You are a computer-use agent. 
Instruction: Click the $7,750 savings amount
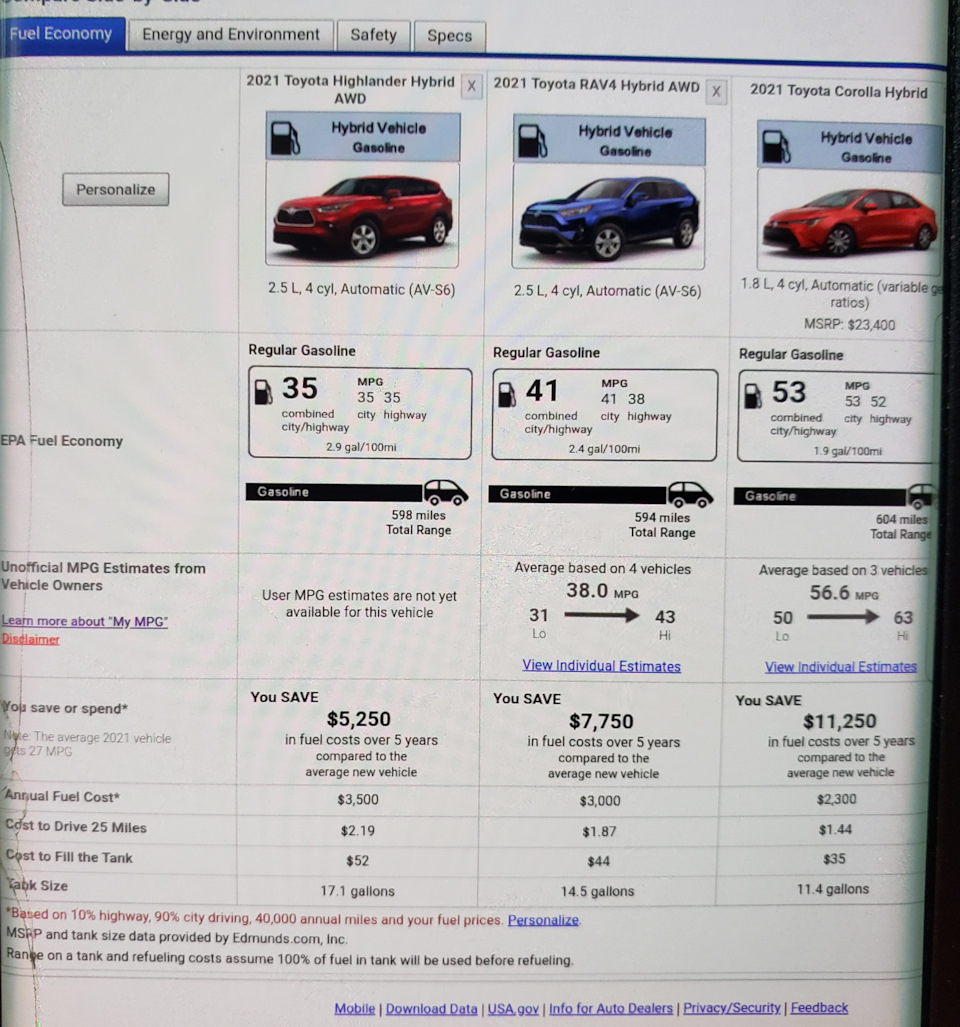tap(601, 722)
